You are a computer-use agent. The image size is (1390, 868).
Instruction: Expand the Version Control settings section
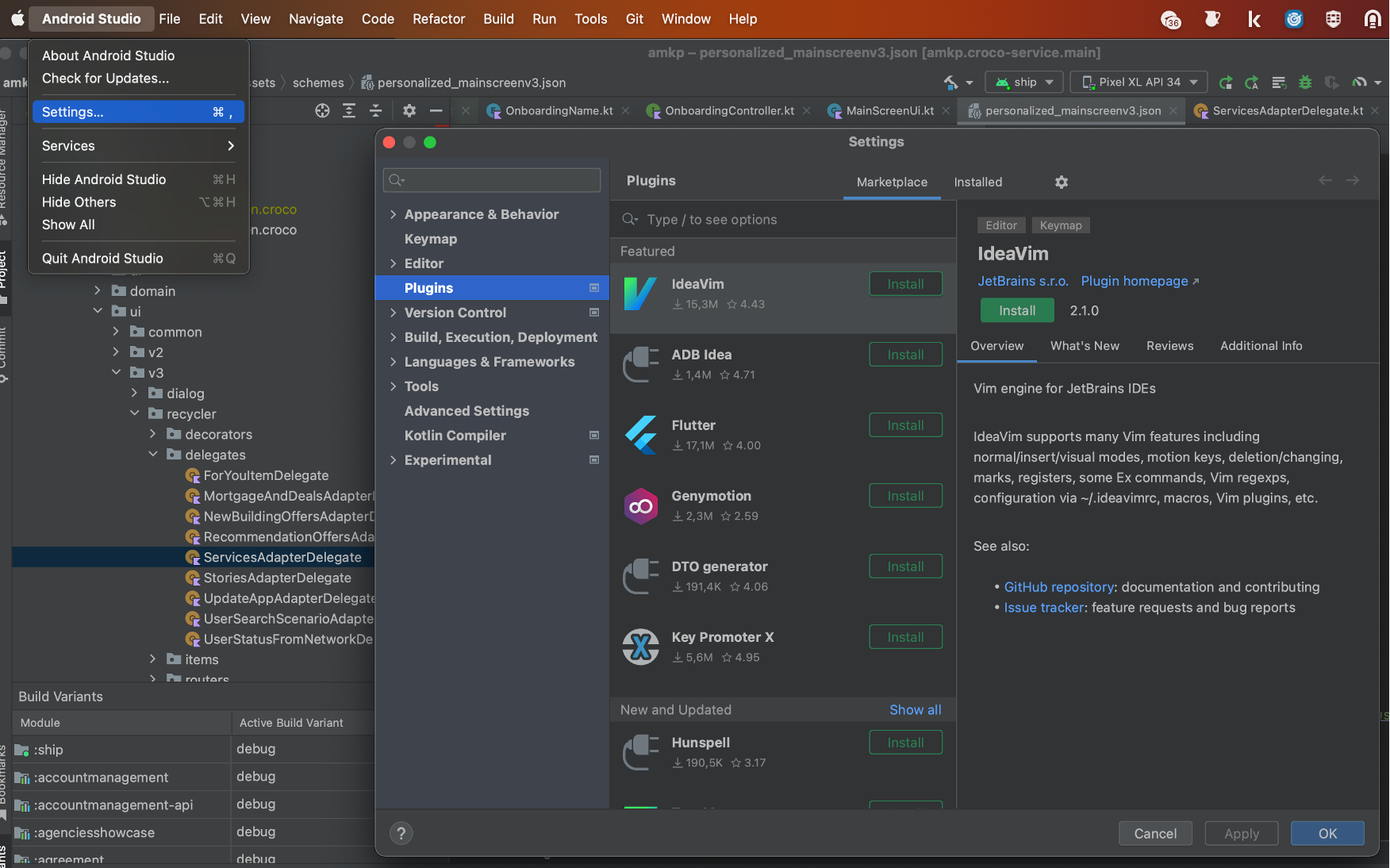(393, 313)
